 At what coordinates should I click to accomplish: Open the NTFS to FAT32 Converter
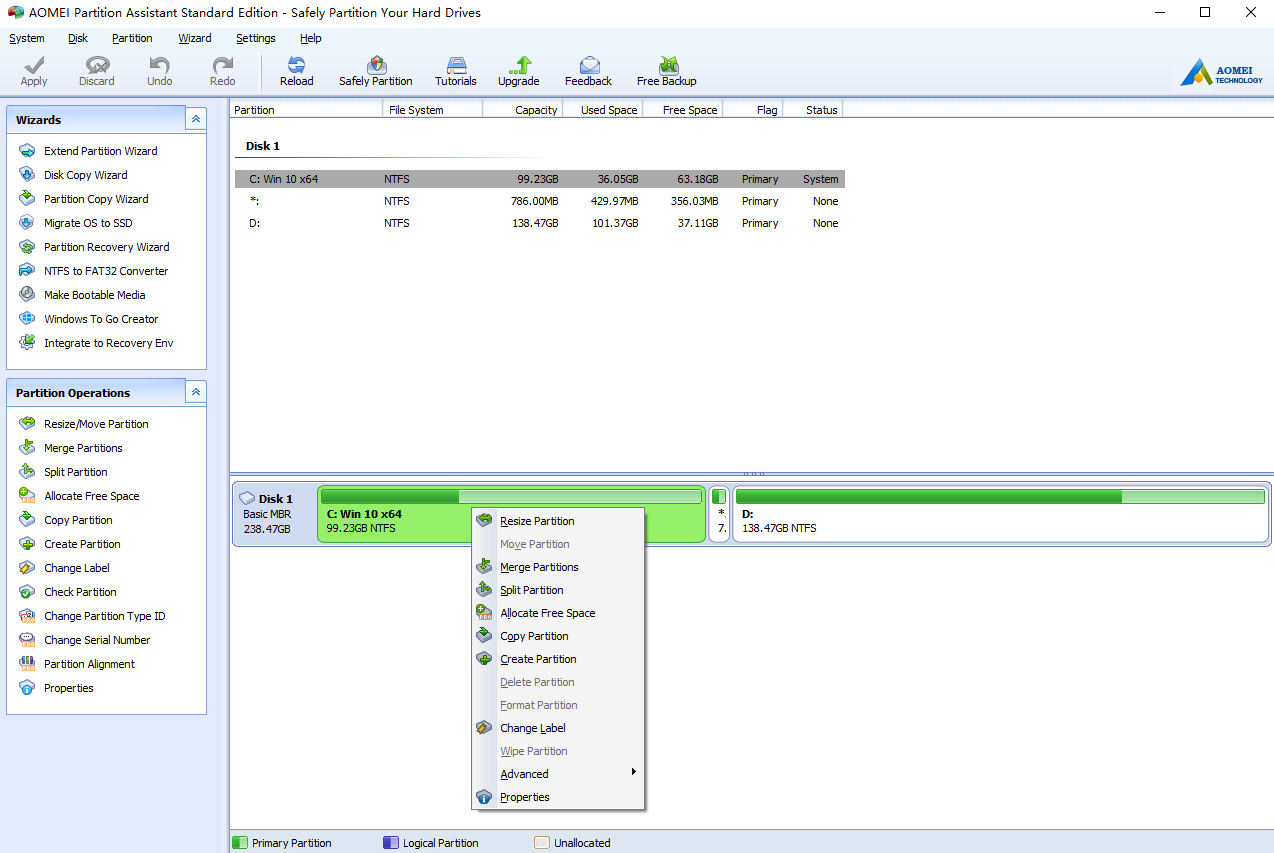(106, 271)
